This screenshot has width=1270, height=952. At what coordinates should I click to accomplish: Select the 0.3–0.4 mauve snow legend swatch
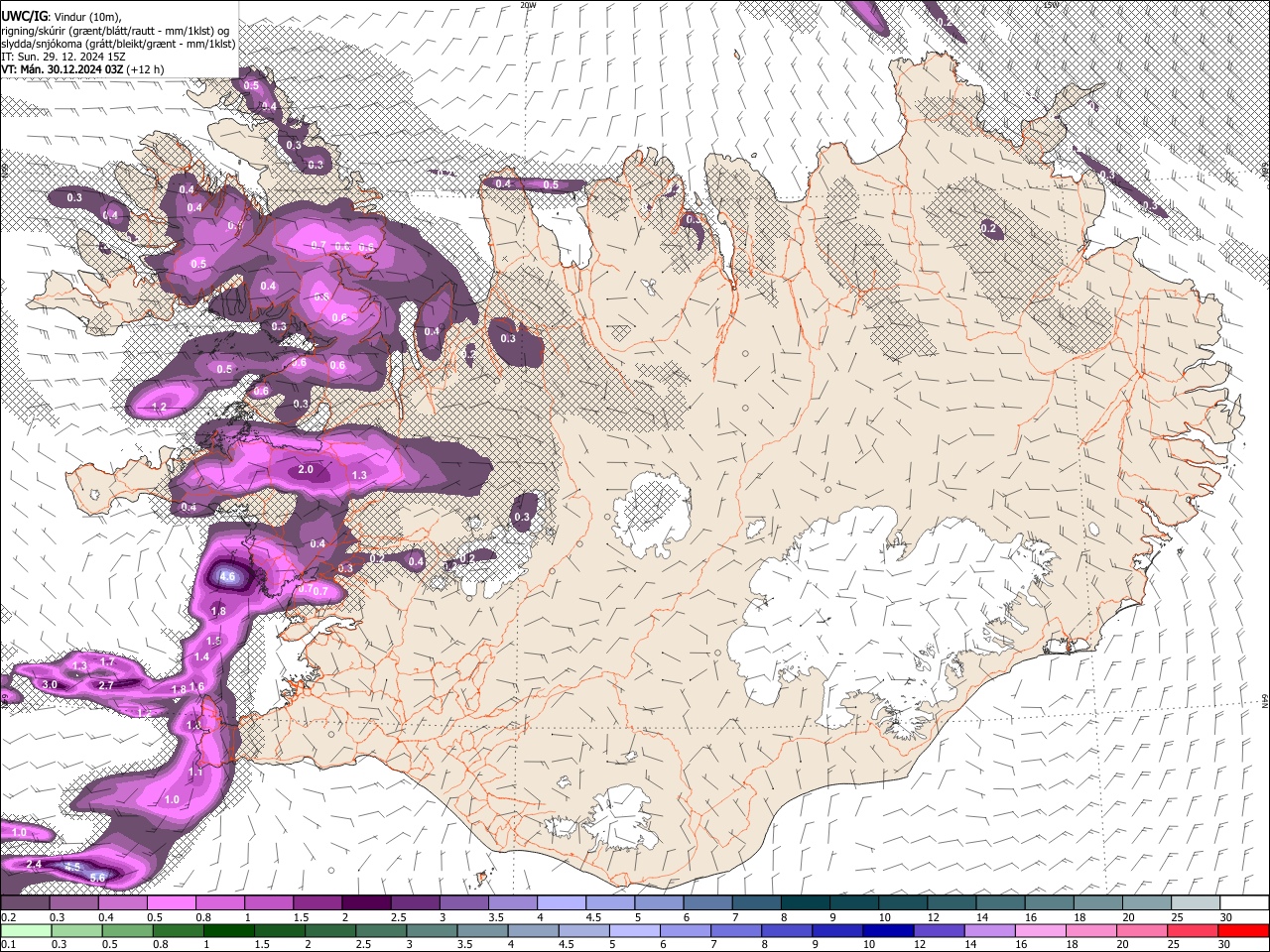tap(72, 903)
